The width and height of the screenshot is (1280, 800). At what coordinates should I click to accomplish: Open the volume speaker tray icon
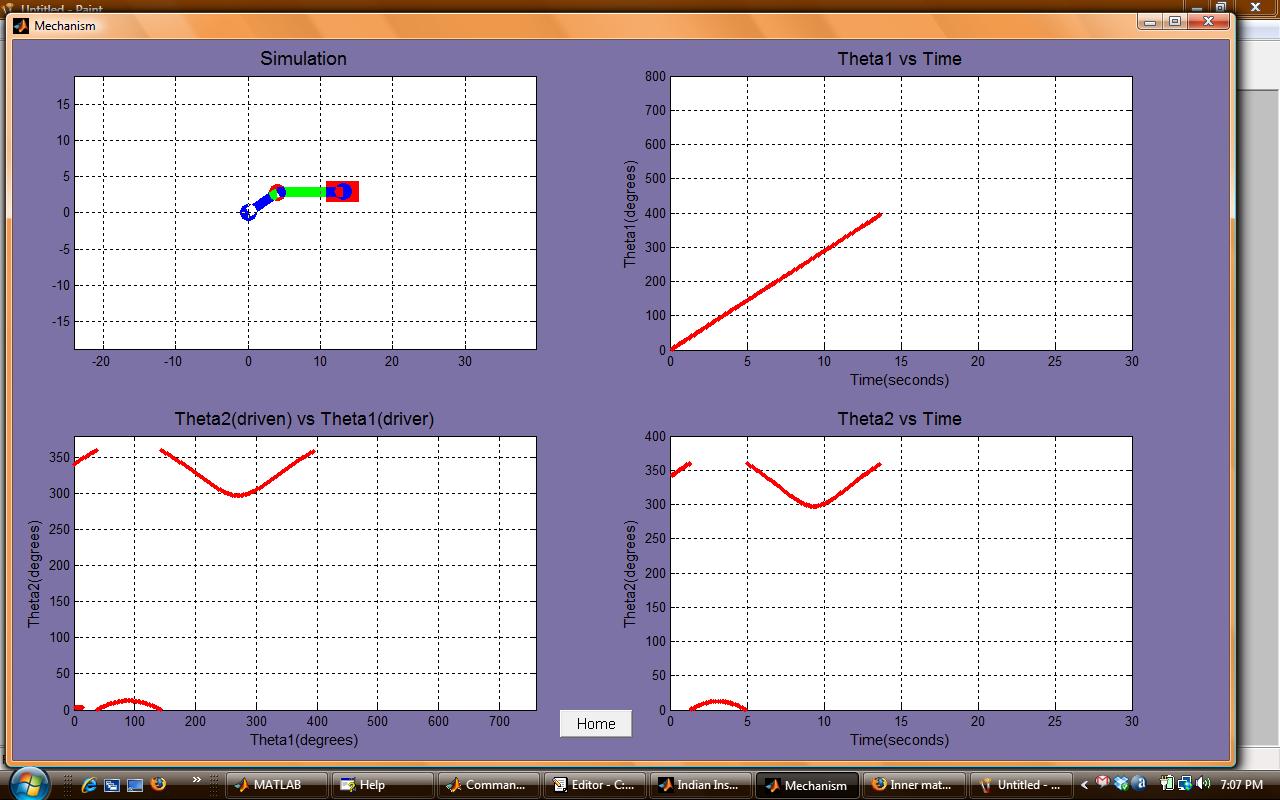point(1202,783)
